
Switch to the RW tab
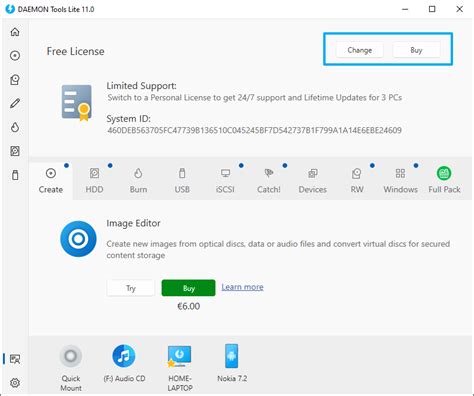[357, 181]
